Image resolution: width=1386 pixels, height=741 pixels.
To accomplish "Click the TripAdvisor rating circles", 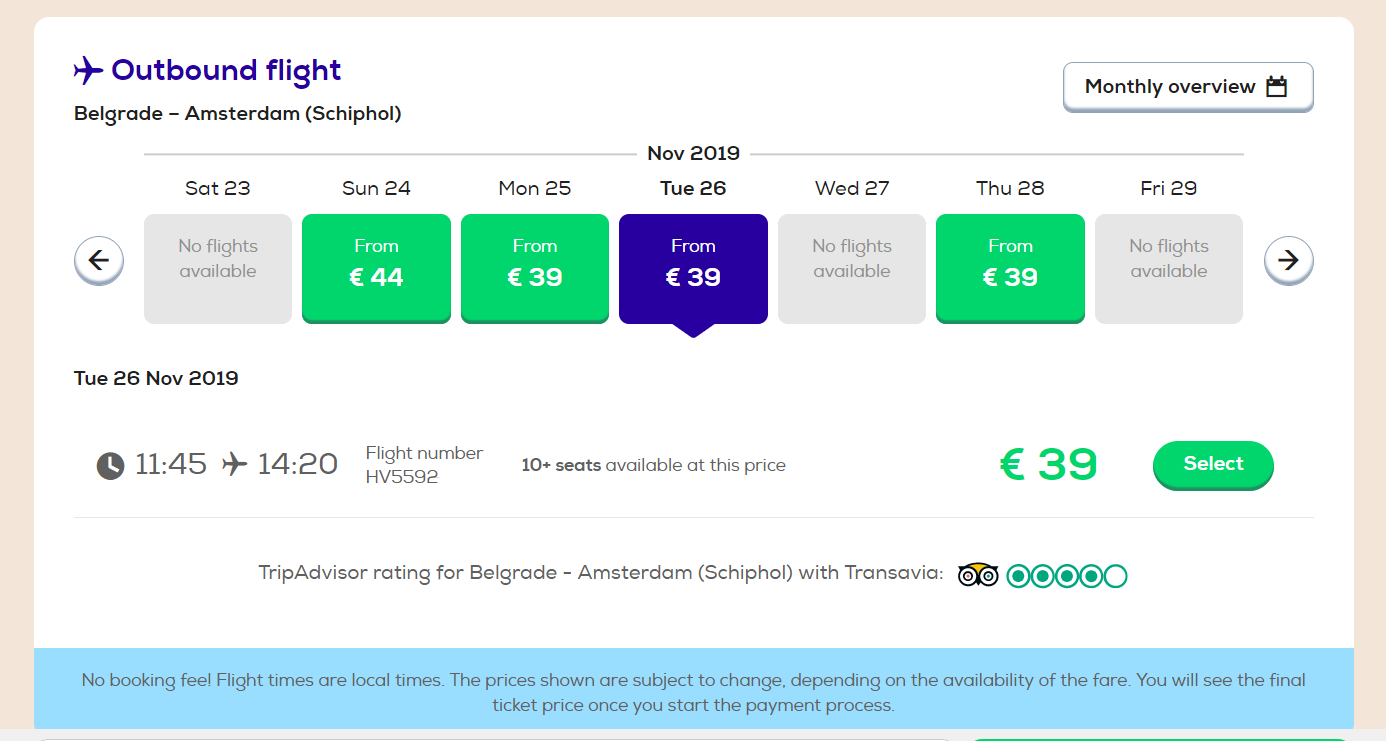I will pos(1067,576).
